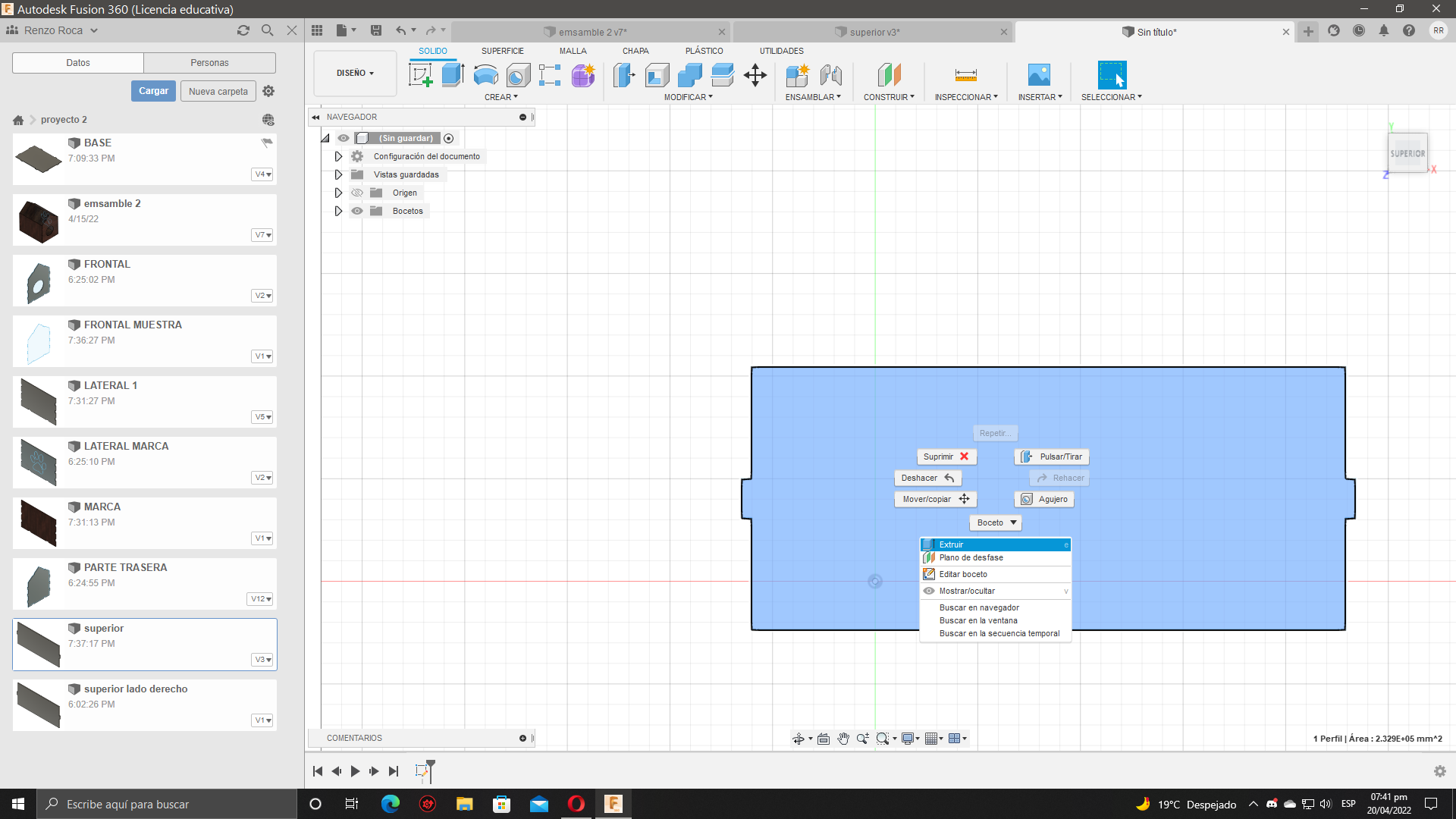Click the Cargar button
Screen dimensions: 1456x819
(153, 91)
